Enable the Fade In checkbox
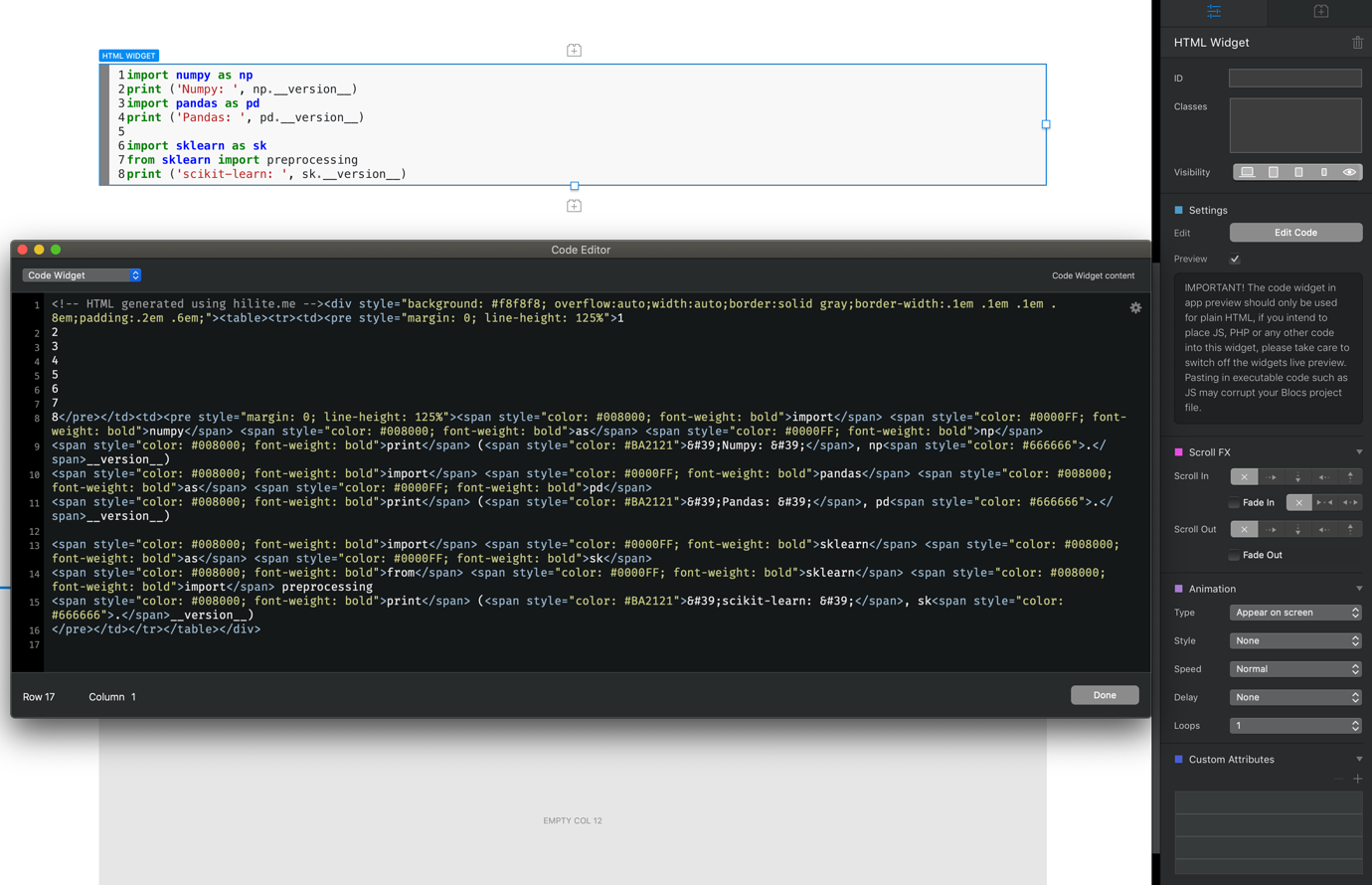1372x885 pixels. [x=1234, y=503]
